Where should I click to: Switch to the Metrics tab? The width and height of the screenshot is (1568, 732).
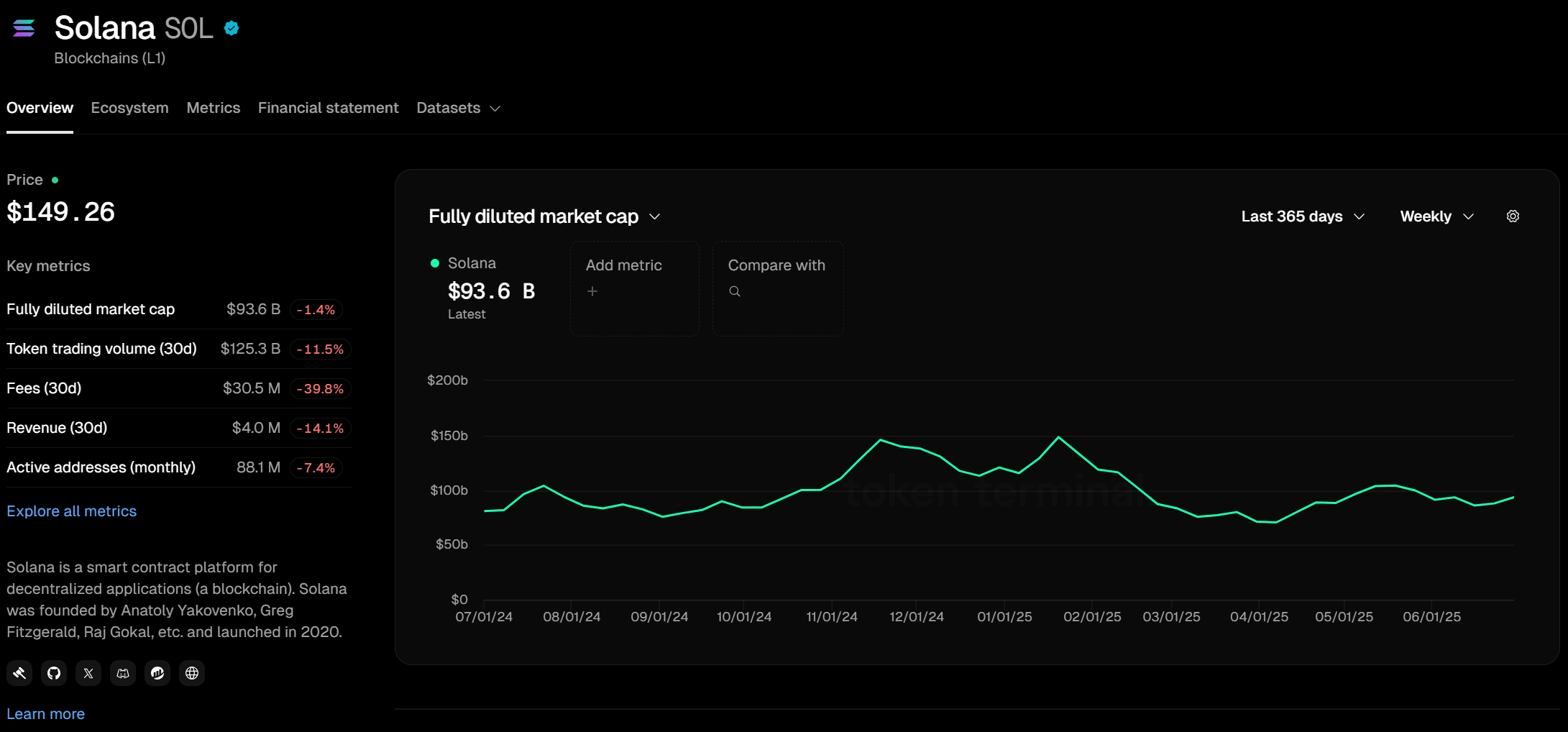click(x=214, y=108)
